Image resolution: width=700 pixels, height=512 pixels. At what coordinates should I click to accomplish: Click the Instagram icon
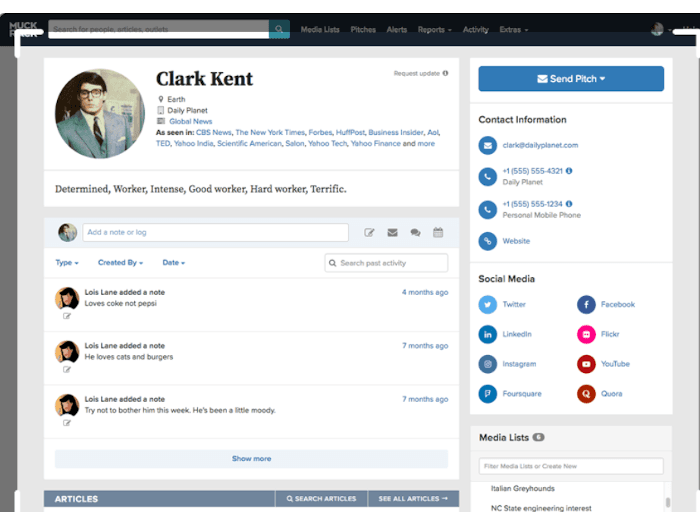tap(487, 365)
